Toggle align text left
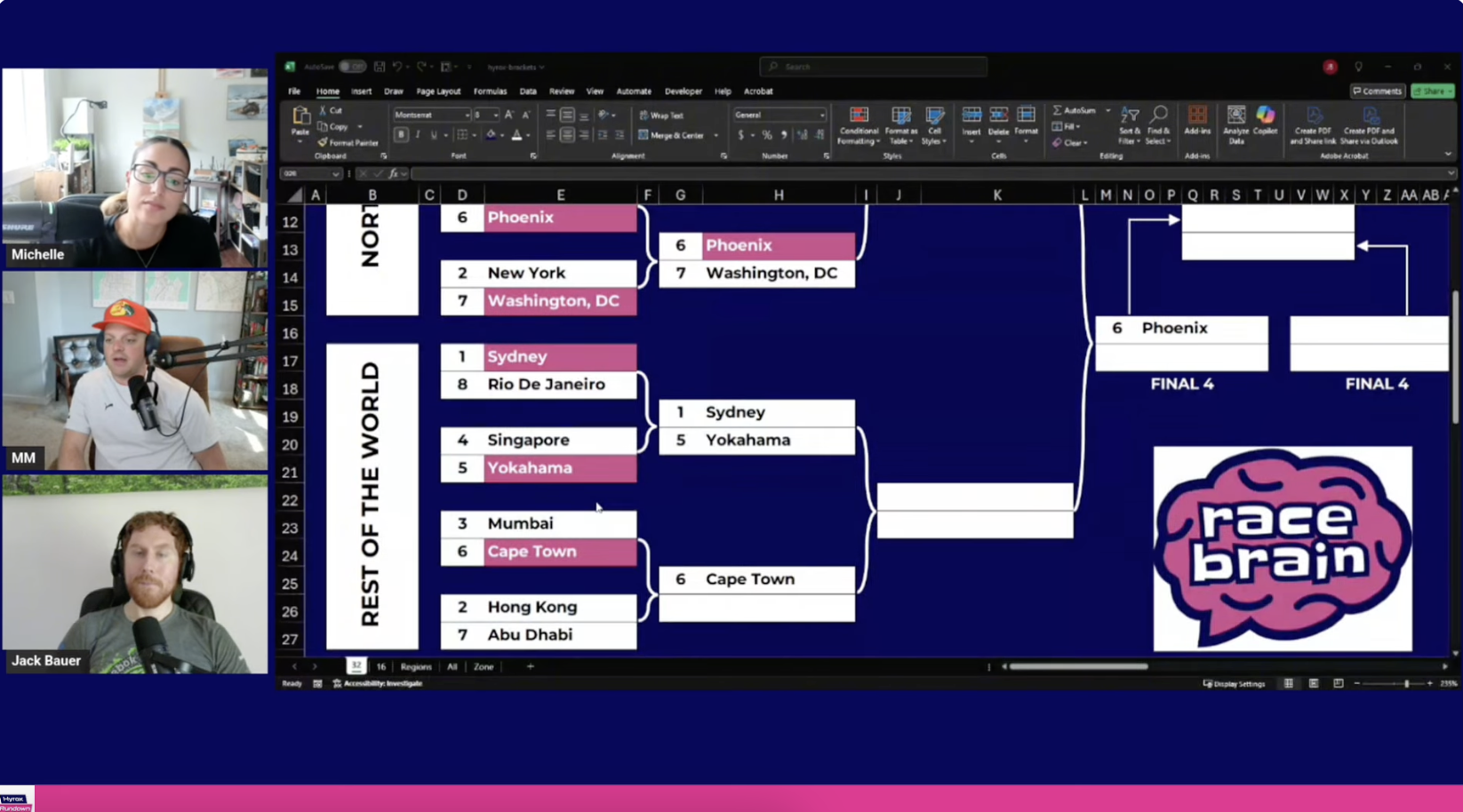Screen dimensions: 1463x812 click(551, 135)
